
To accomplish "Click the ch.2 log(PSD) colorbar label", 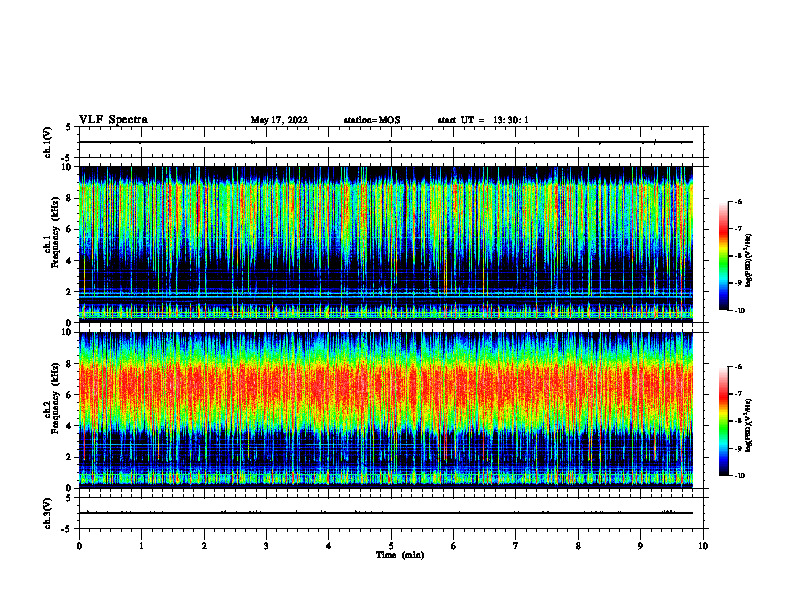I will tap(749, 425).
